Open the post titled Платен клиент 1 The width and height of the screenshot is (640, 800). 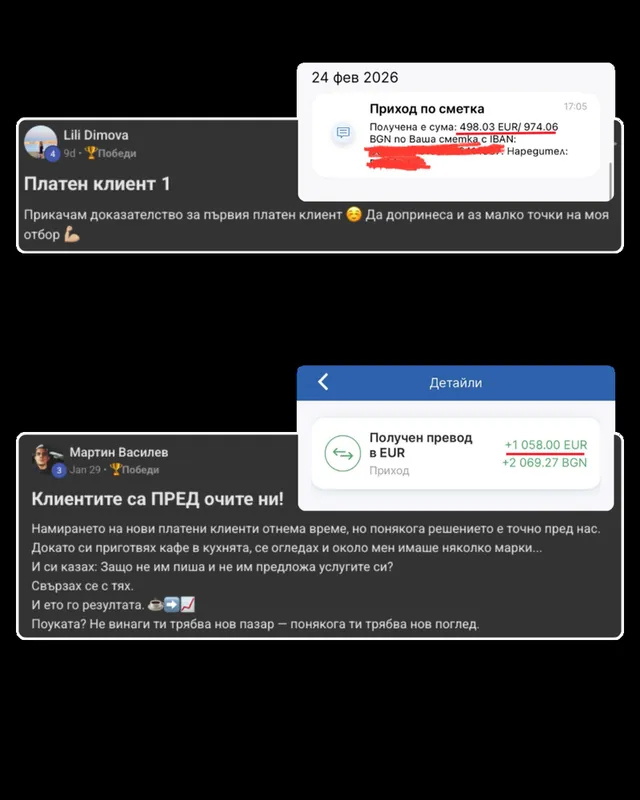(x=97, y=184)
